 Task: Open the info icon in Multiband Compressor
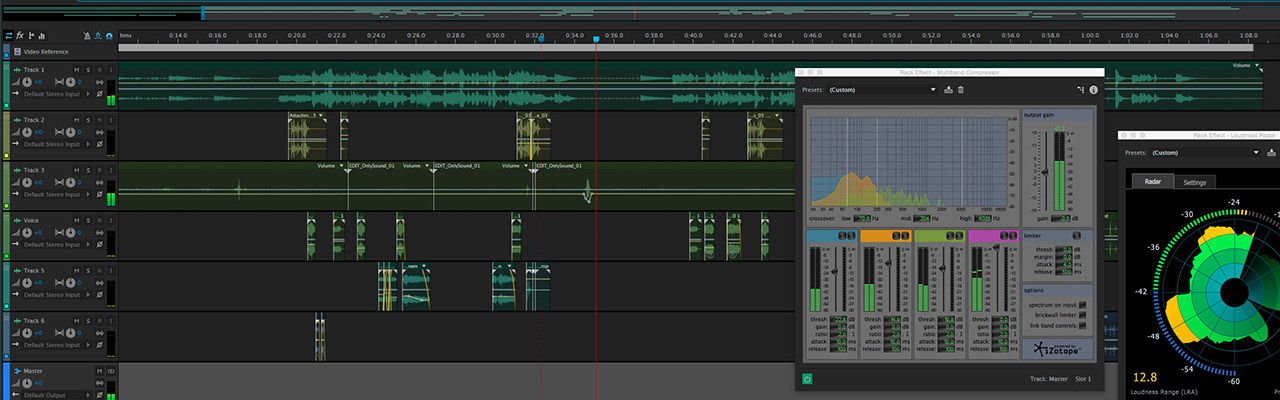(x=1093, y=90)
